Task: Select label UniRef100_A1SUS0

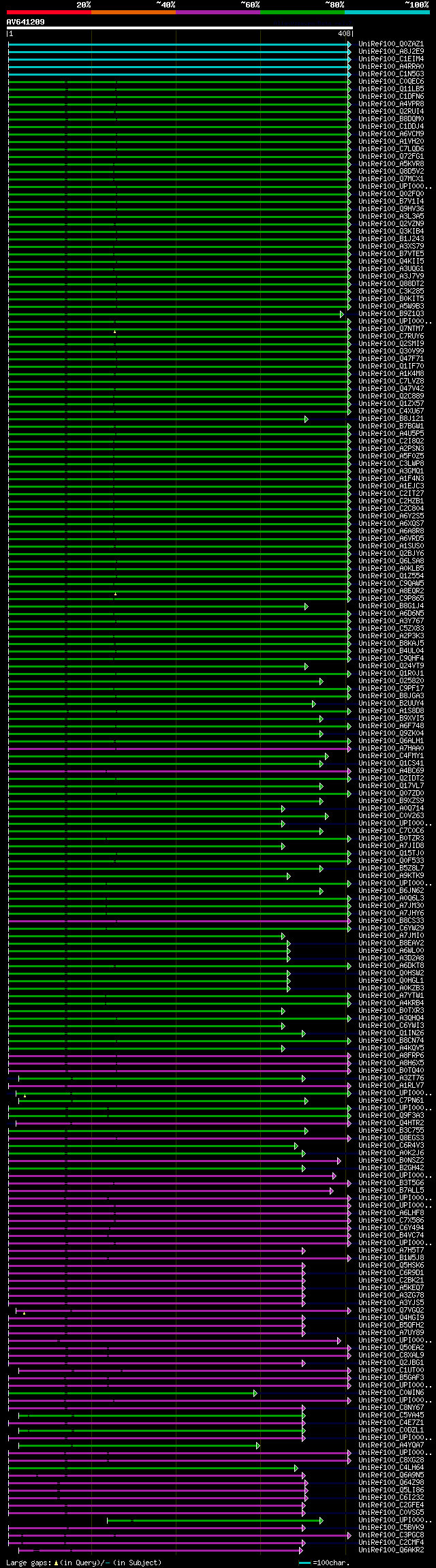Action: pyautogui.click(x=391, y=546)
